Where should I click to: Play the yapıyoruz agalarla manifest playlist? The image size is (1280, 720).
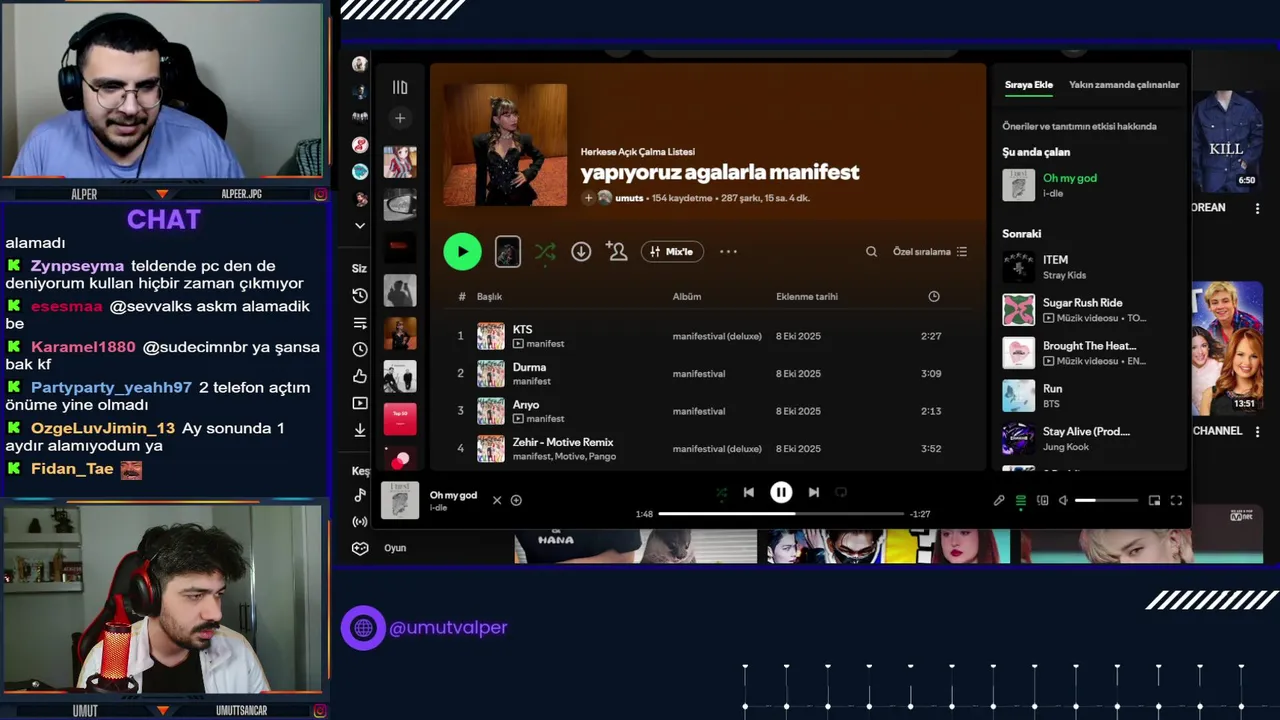pos(462,252)
